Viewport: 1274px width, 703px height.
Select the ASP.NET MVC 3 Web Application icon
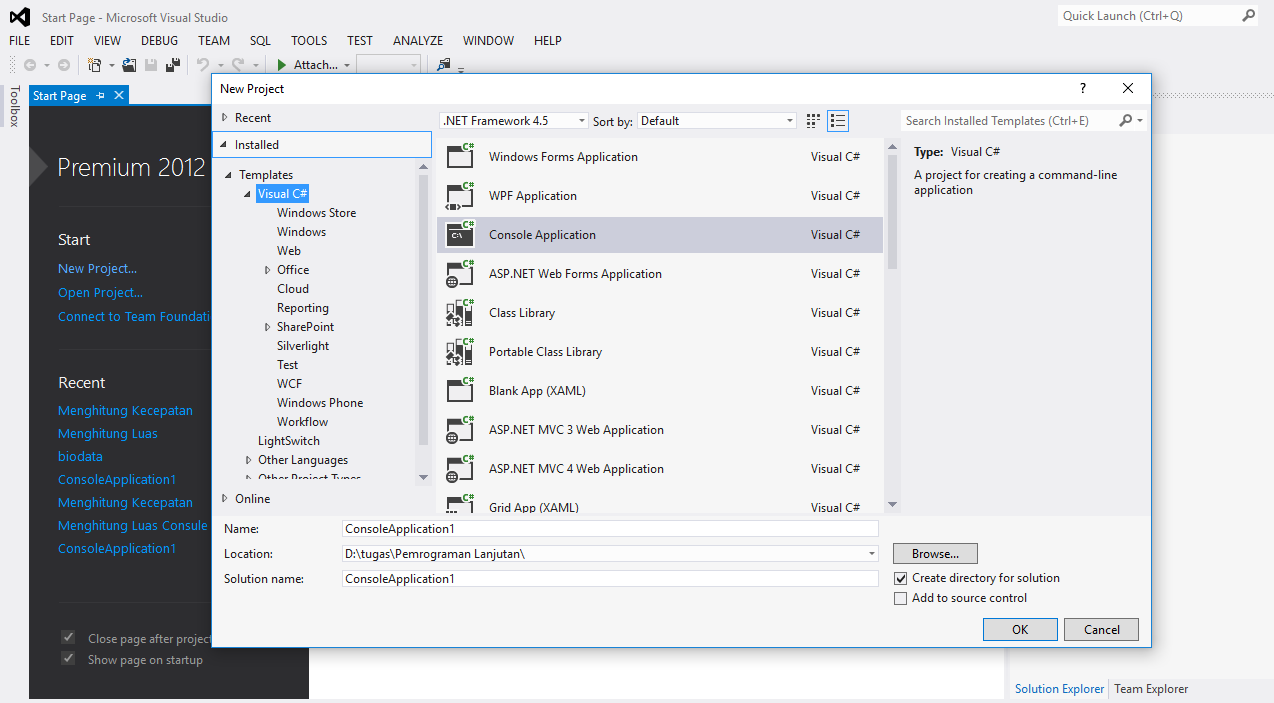point(460,428)
